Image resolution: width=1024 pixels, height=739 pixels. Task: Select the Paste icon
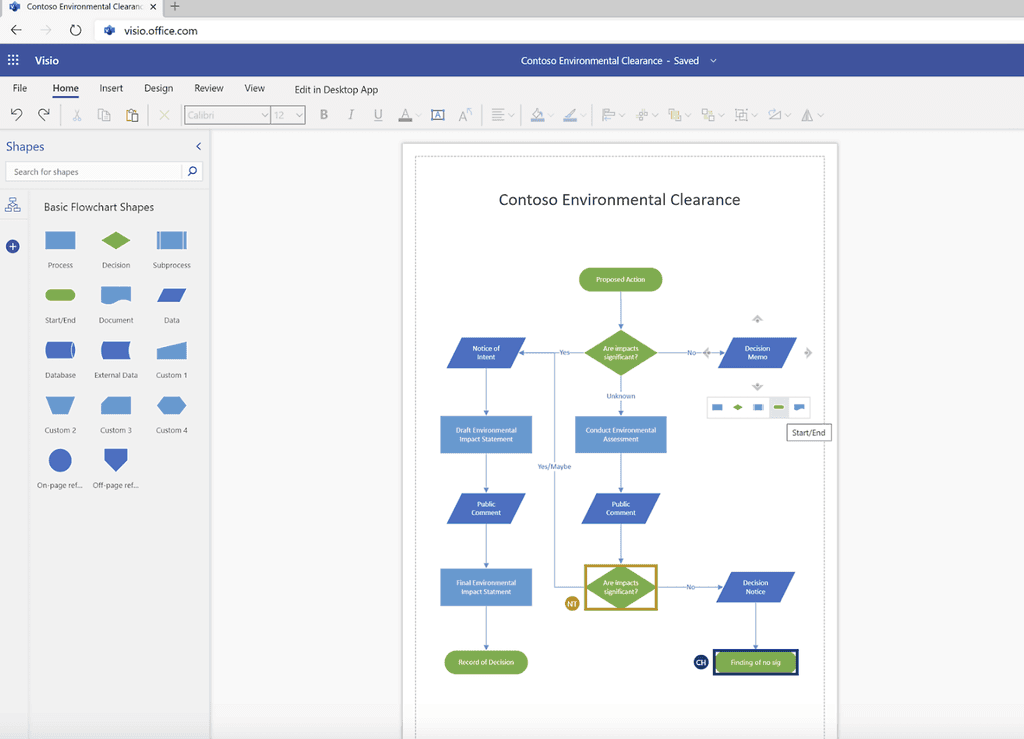(131, 114)
